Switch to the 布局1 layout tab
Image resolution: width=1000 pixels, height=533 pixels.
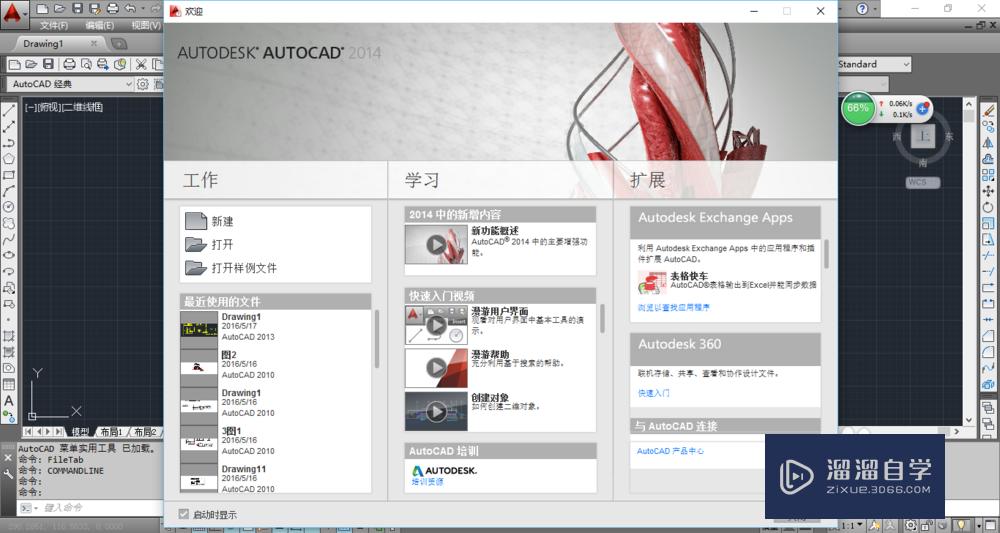coord(112,432)
